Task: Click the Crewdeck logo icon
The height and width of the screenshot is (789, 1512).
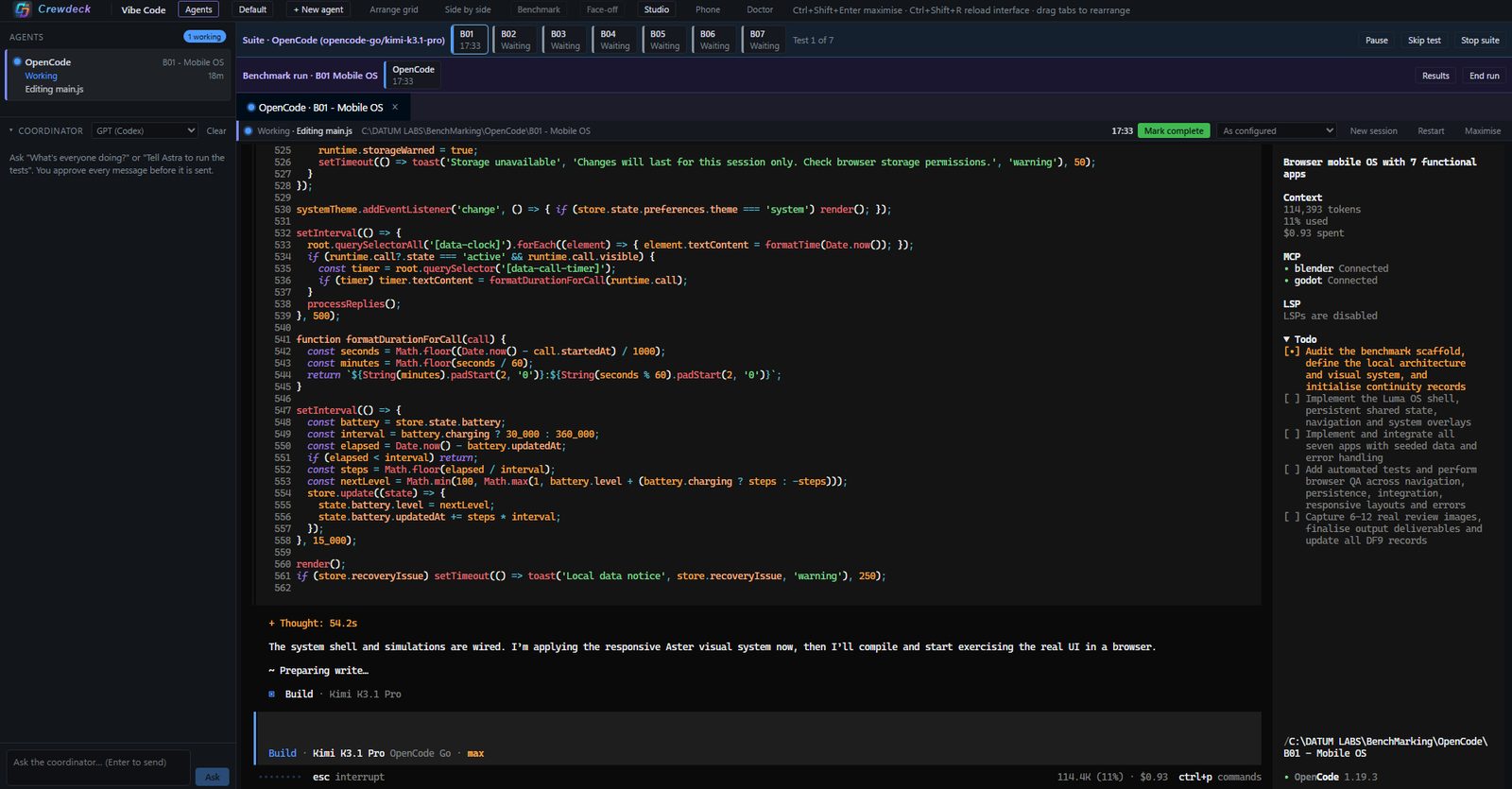Action: tap(22, 9)
